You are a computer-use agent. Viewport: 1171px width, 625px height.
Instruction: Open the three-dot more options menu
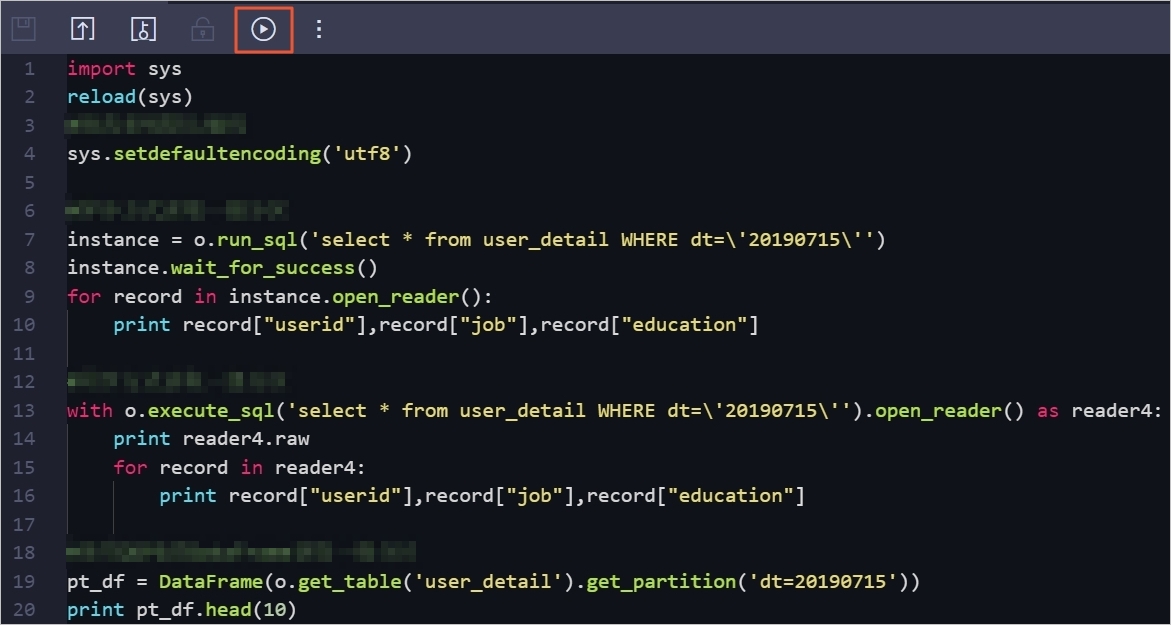point(319,29)
